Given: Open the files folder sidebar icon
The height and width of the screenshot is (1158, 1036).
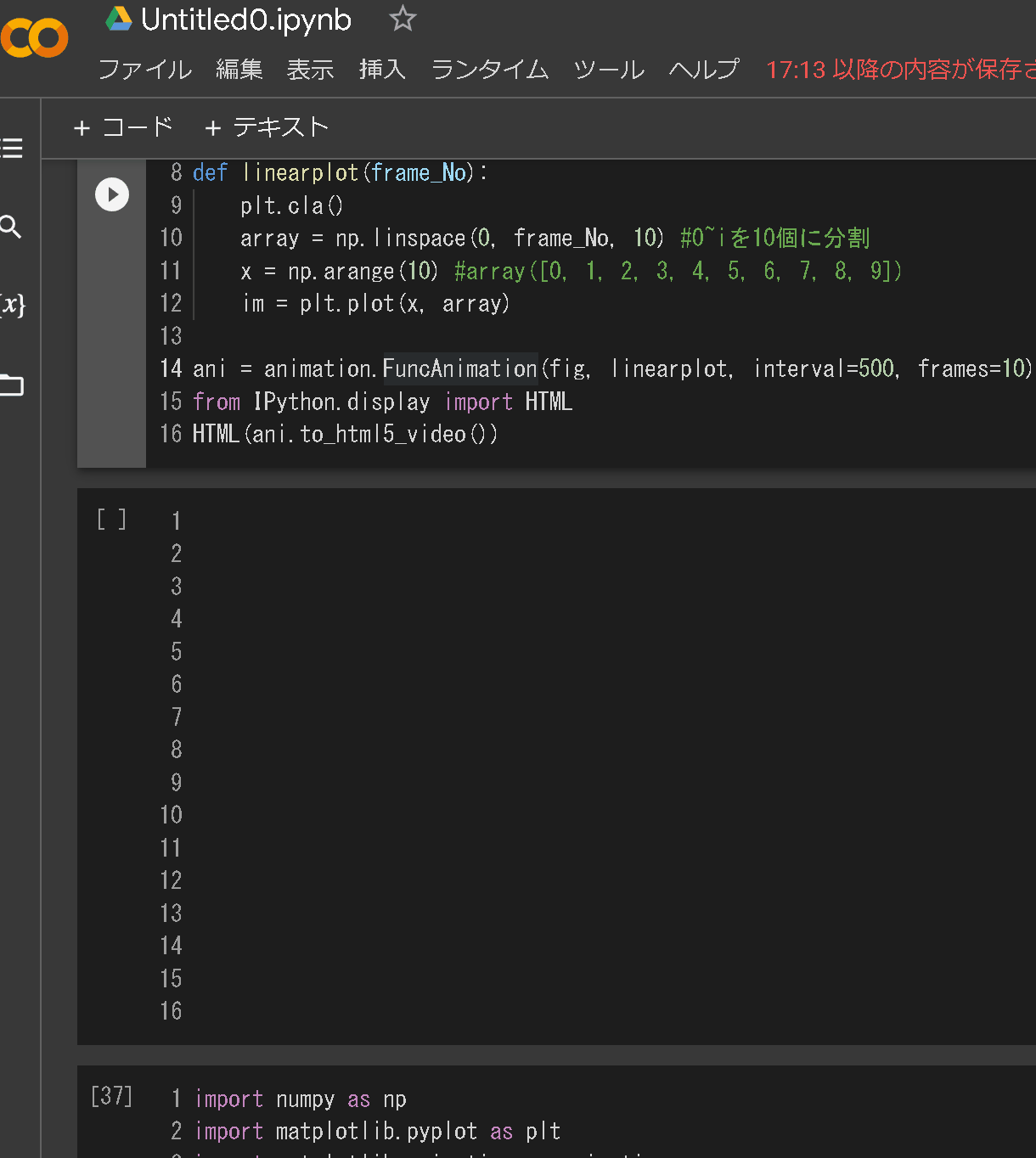Looking at the screenshot, I should pyautogui.click(x=12, y=385).
